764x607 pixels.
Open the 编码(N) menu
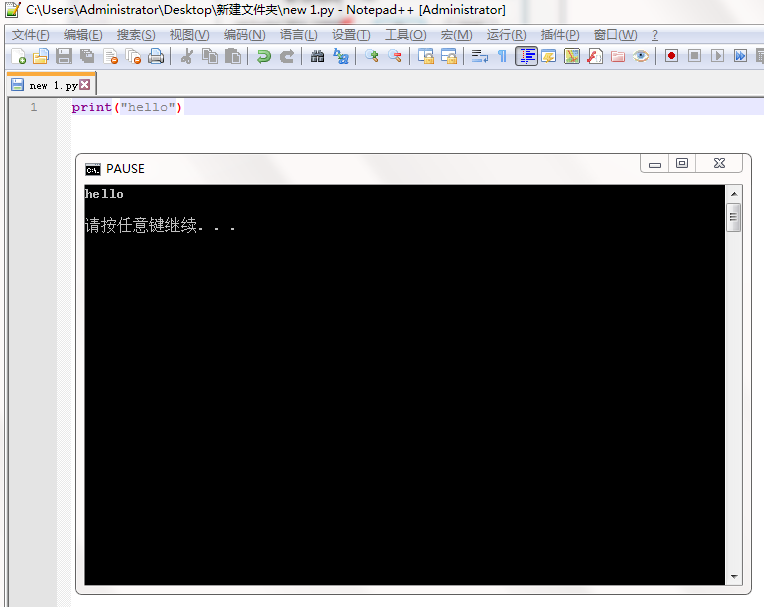click(245, 35)
